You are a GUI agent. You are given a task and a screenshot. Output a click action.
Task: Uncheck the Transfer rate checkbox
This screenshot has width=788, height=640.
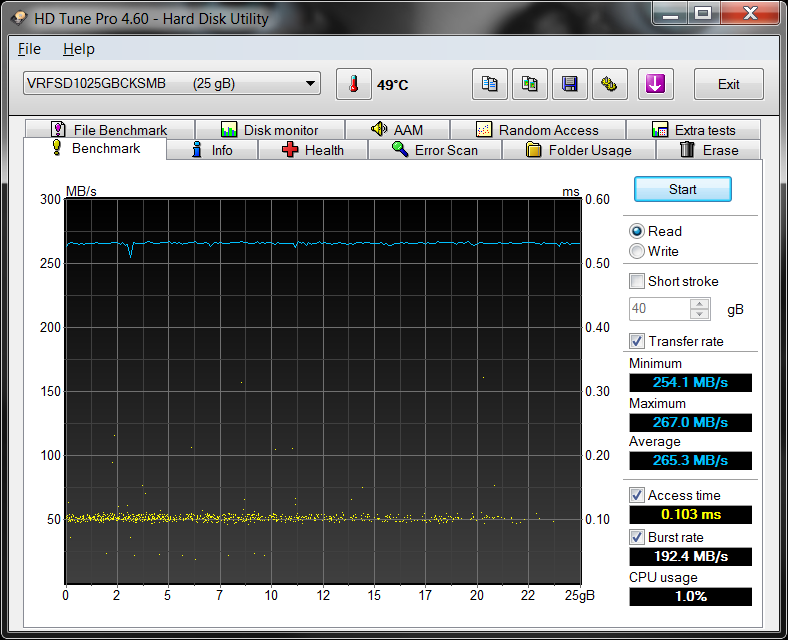click(x=637, y=341)
